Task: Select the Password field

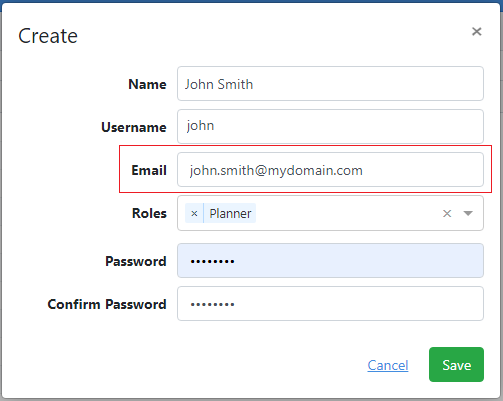Action: point(330,261)
